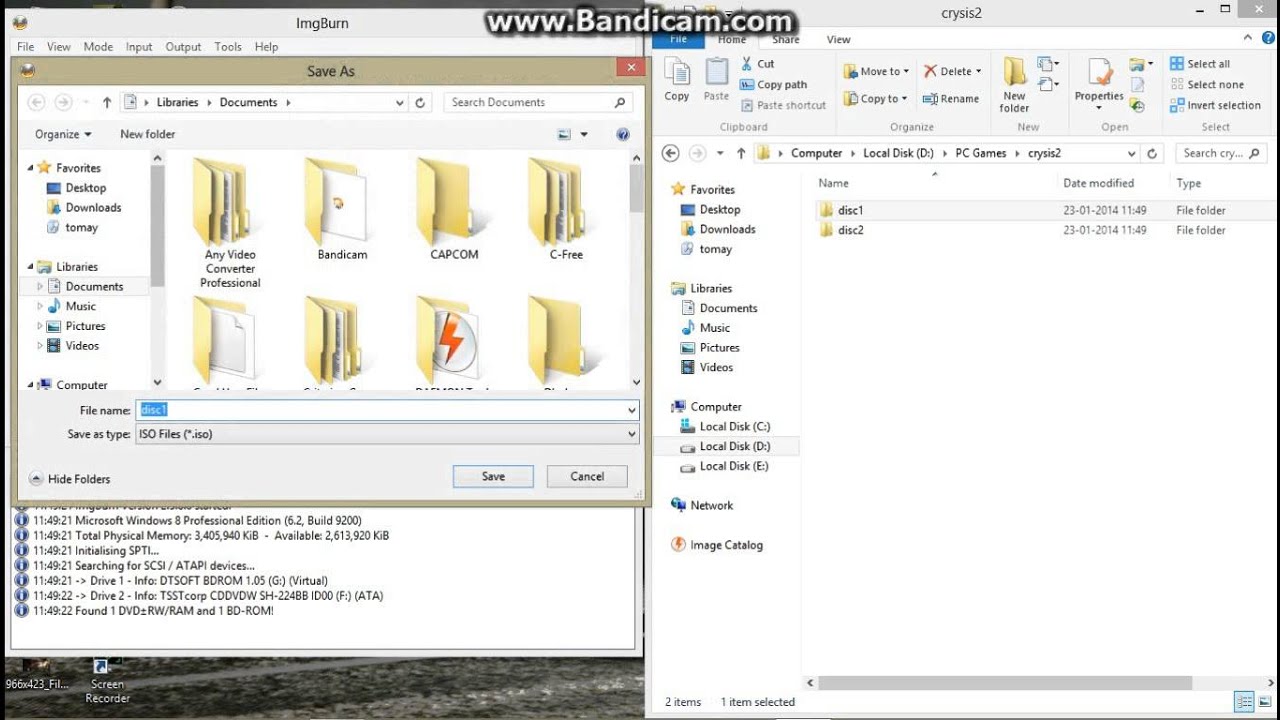Click Invert selection in Explorer ribbon
Screen dimensions: 1280x720
(1215, 105)
